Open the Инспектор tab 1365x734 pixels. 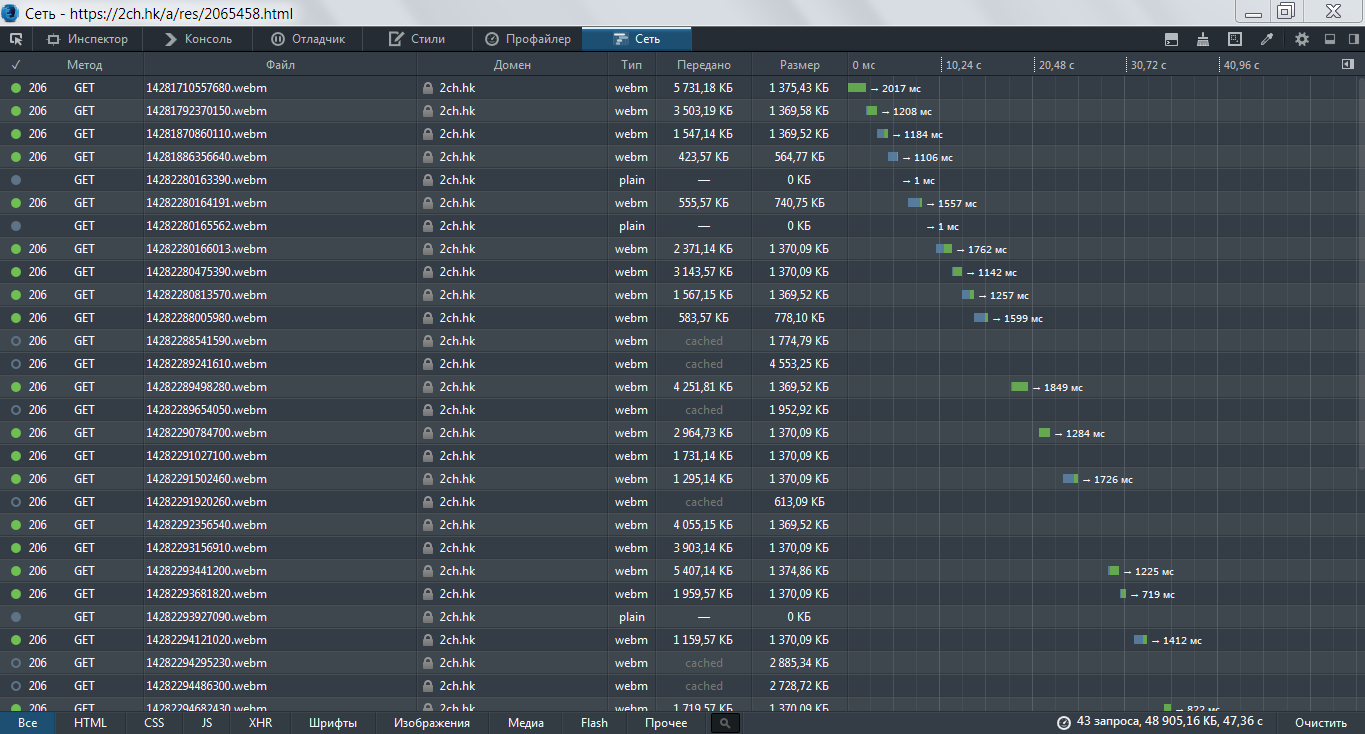(87, 39)
